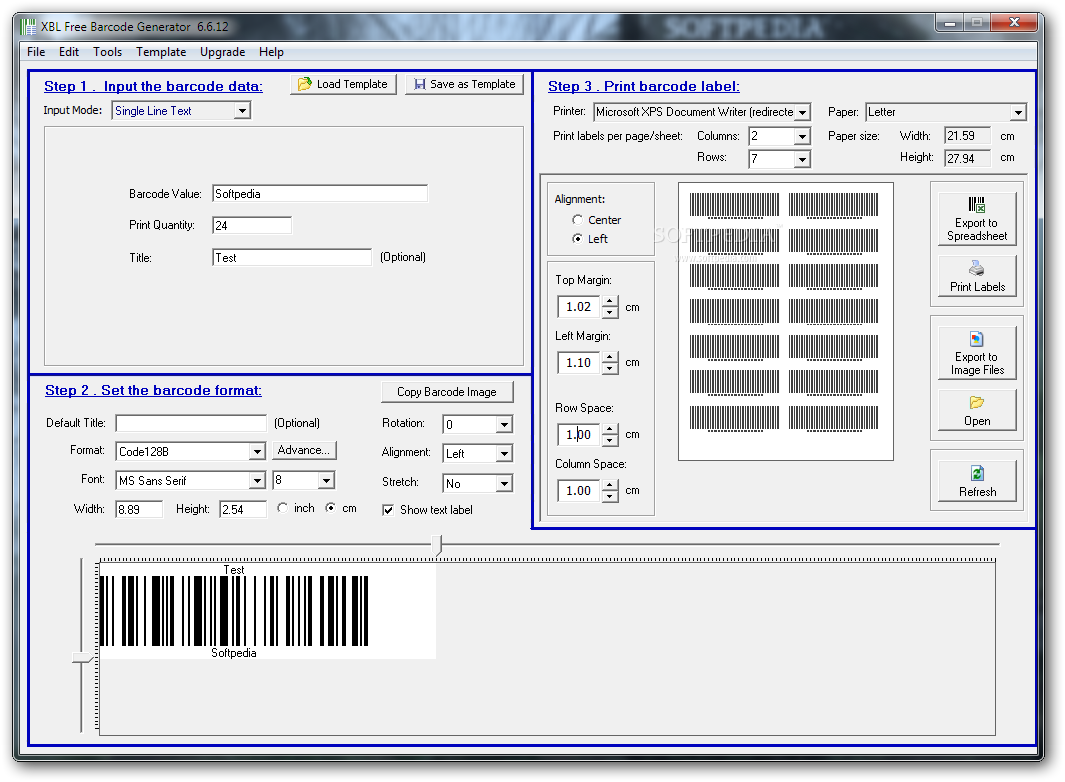Click the Refresh icon
The height and width of the screenshot is (782, 1065).
coord(977,473)
